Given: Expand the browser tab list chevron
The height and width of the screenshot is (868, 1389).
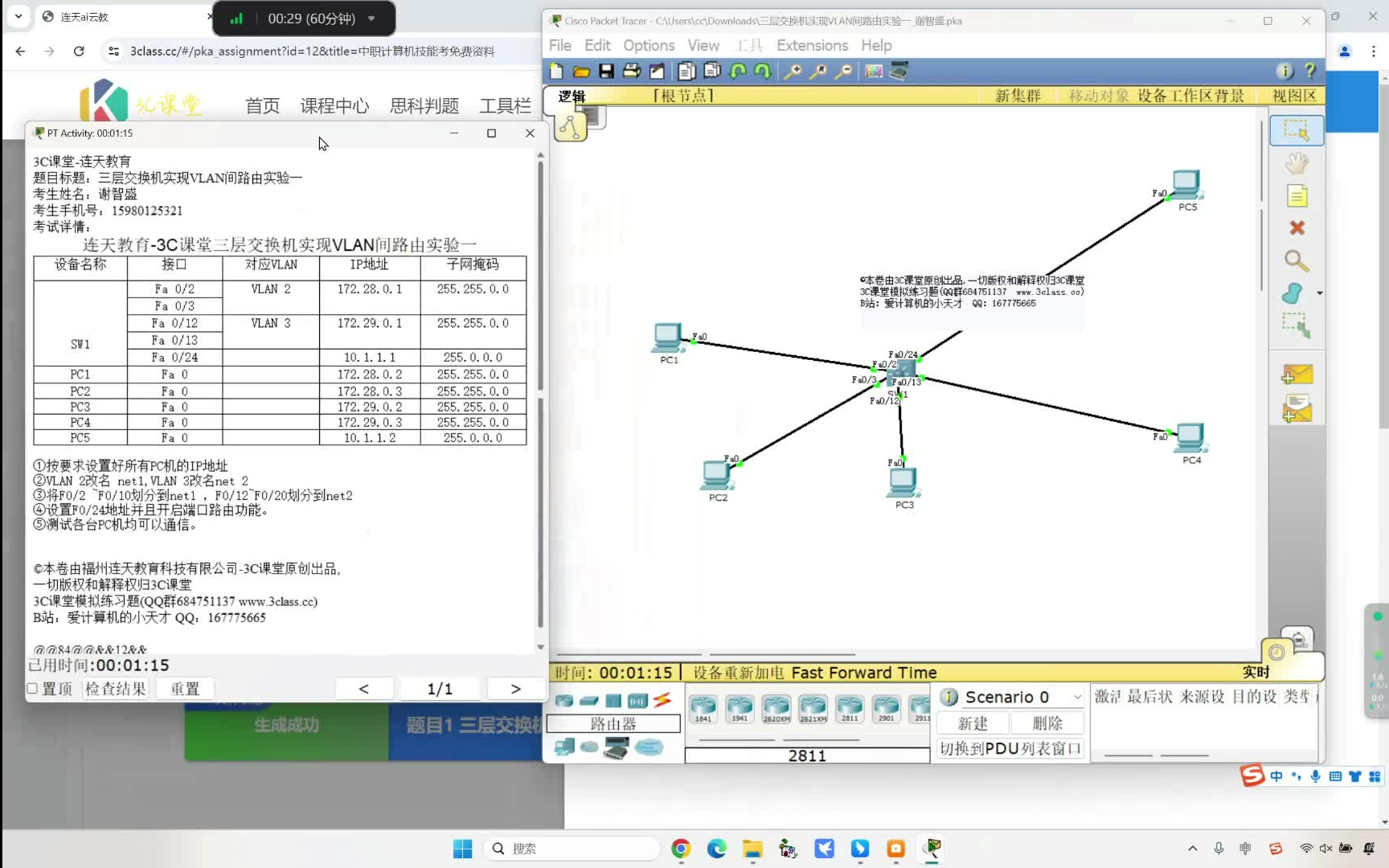Looking at the screenshot, I should coord(18,16).
